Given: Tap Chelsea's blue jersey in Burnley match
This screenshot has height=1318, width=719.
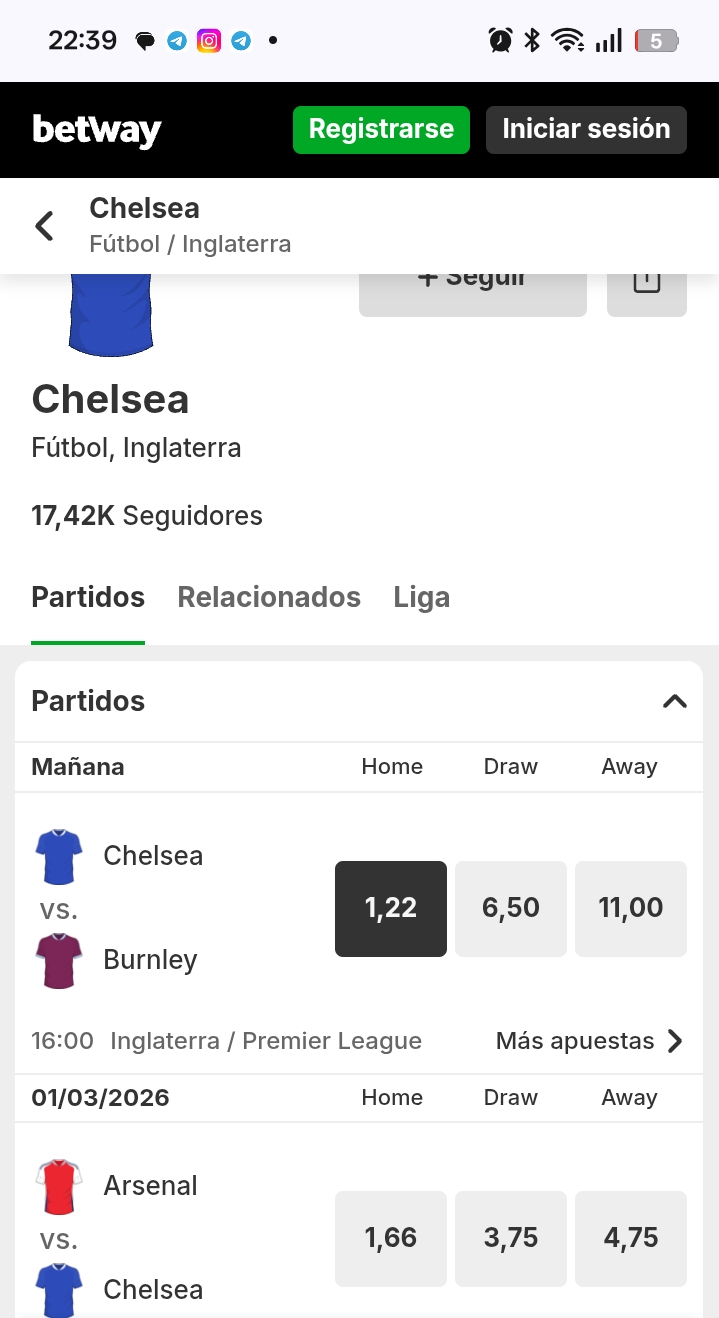Looking at the screenshot, I should (59, 856).
